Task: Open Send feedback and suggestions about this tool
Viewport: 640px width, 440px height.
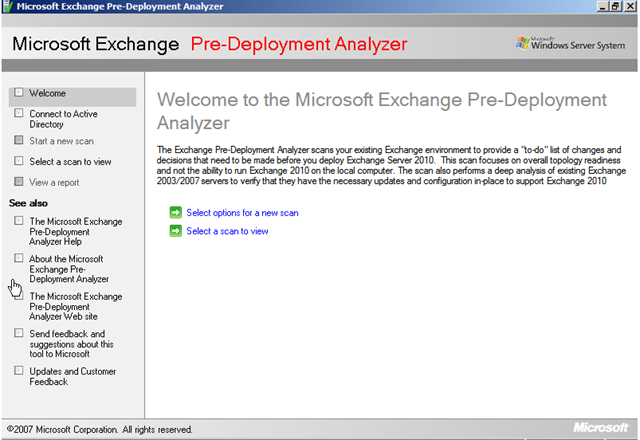Action: pos(71,344)
